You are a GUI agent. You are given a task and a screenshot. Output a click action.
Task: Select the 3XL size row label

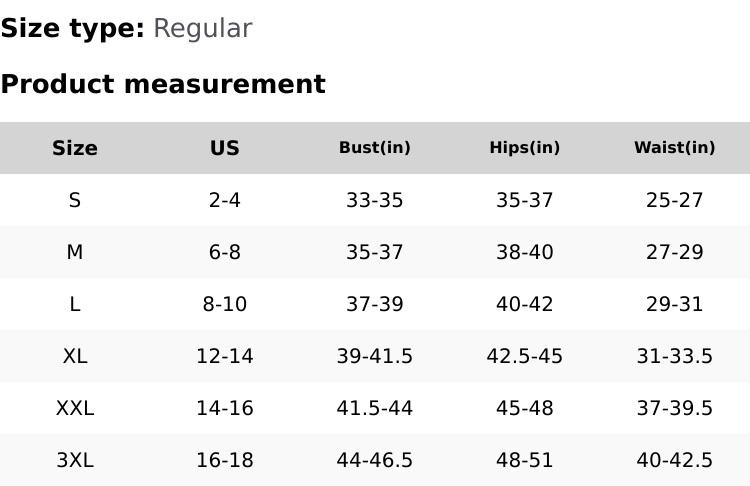75,460
